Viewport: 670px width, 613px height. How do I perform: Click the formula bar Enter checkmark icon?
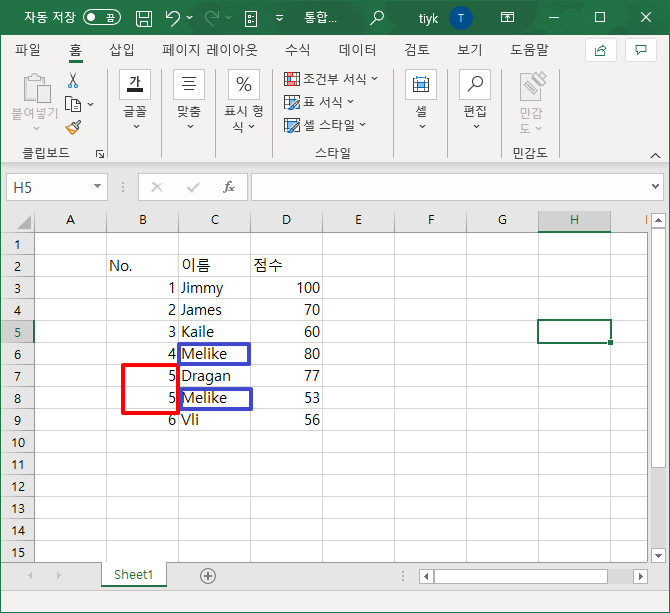click(193, 187)
